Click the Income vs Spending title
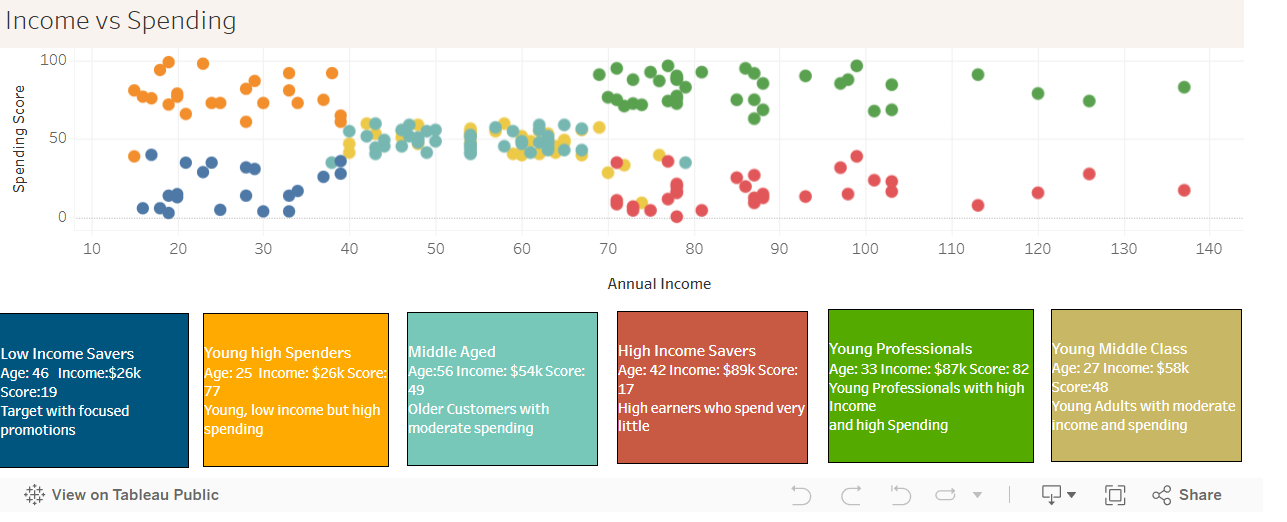This screenshot has height=522, width=1287. click(121, 21)
